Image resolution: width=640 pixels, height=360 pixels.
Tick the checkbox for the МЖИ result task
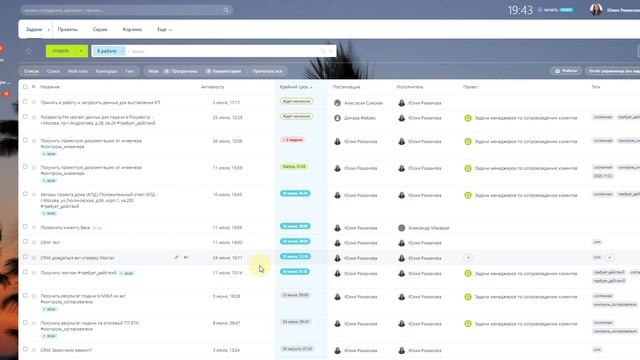pos(25,296)
